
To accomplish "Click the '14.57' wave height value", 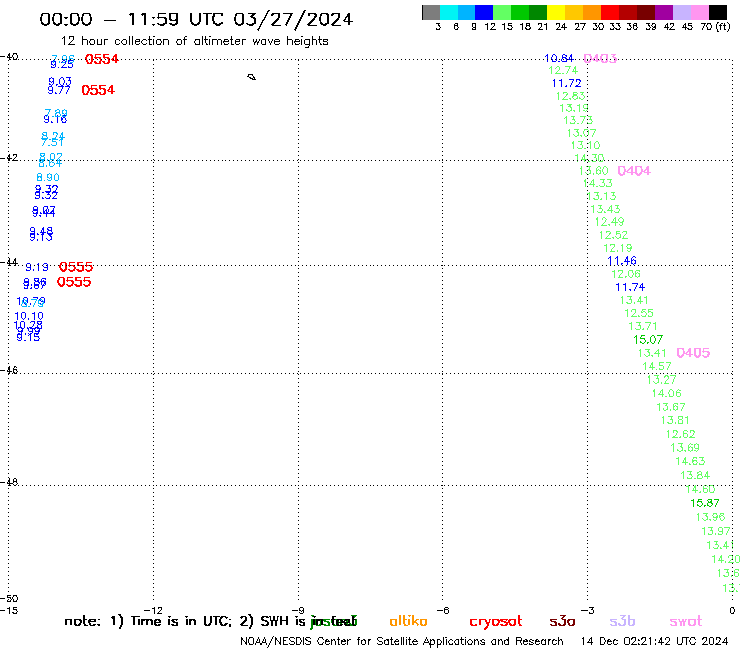I will 656,366.
